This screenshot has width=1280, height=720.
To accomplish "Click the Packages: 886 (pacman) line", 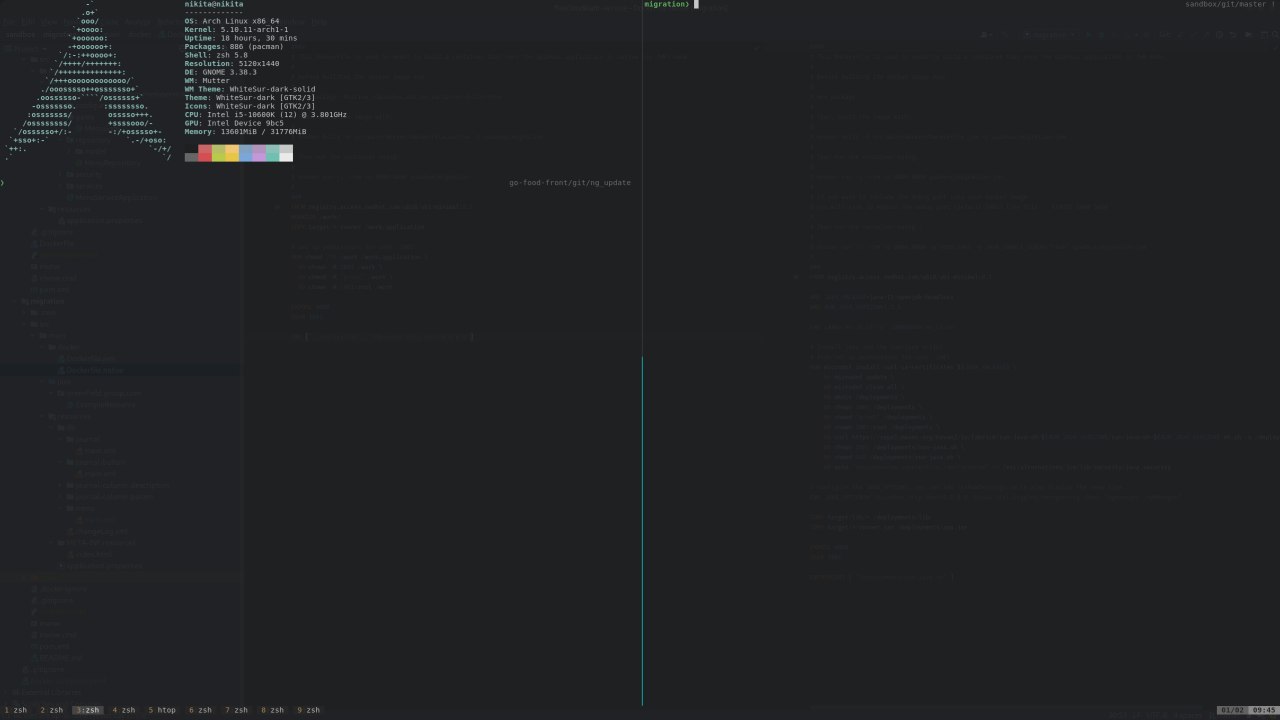I will click(x=234, y=47).
